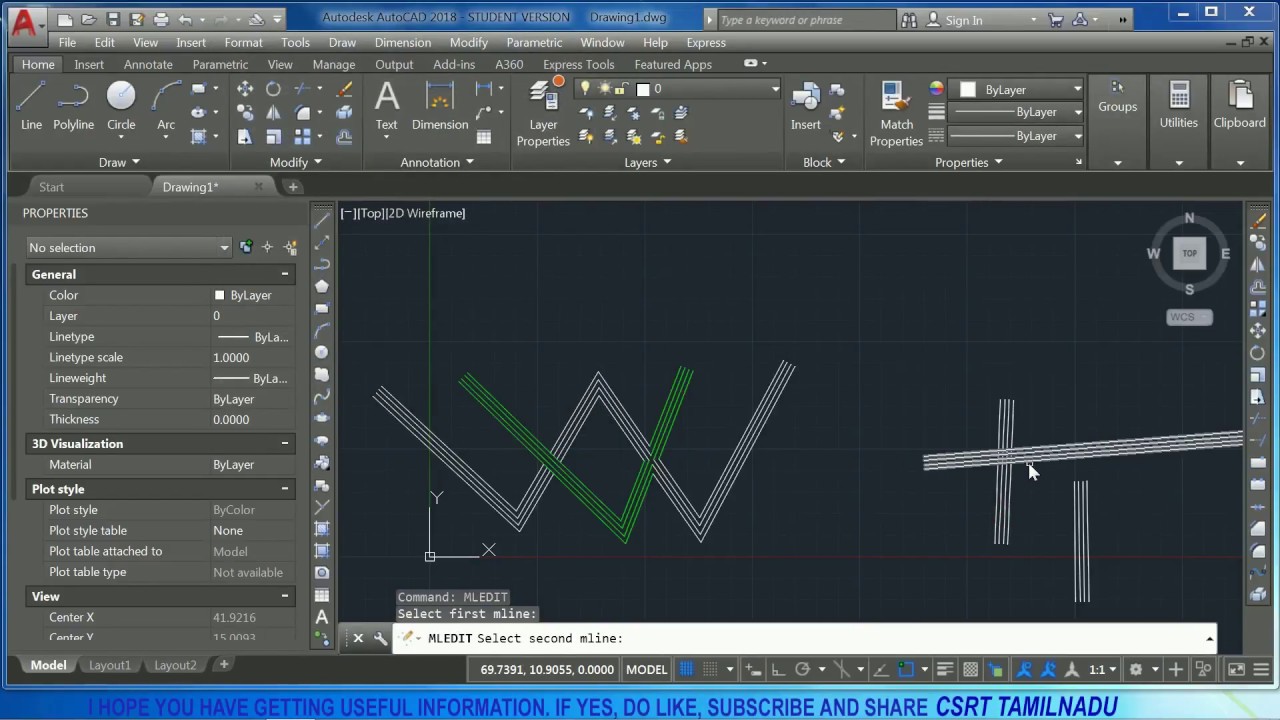Viewport: 1280px width, 720px height.
Task: Open the Clipboard panel
Action: coord(1239,105)
